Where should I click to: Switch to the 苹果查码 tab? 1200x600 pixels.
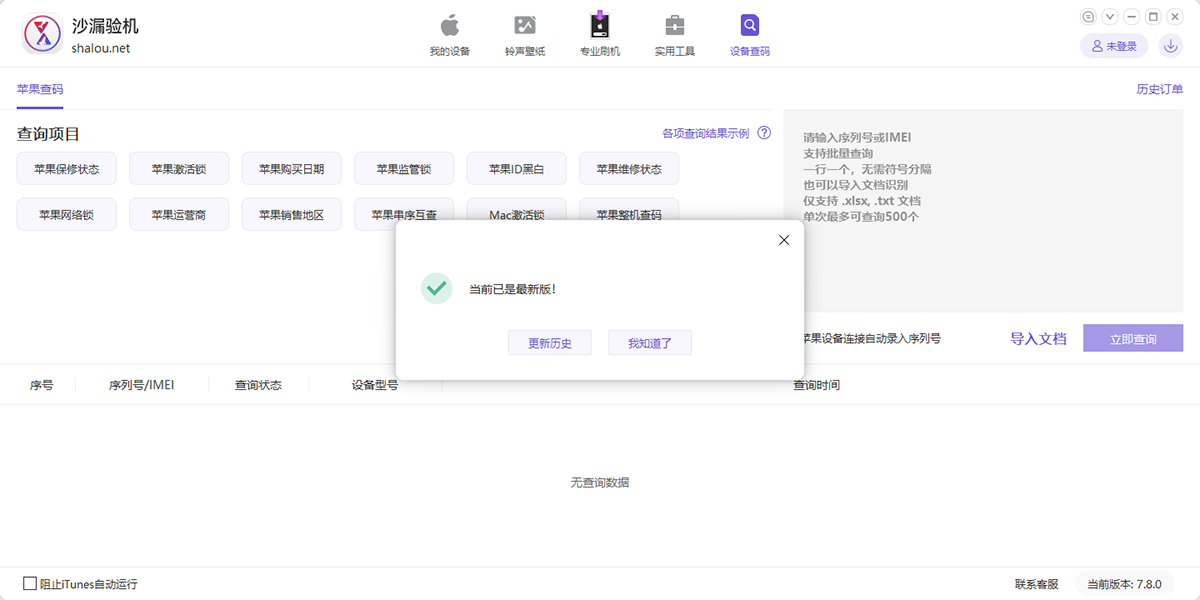40,89
